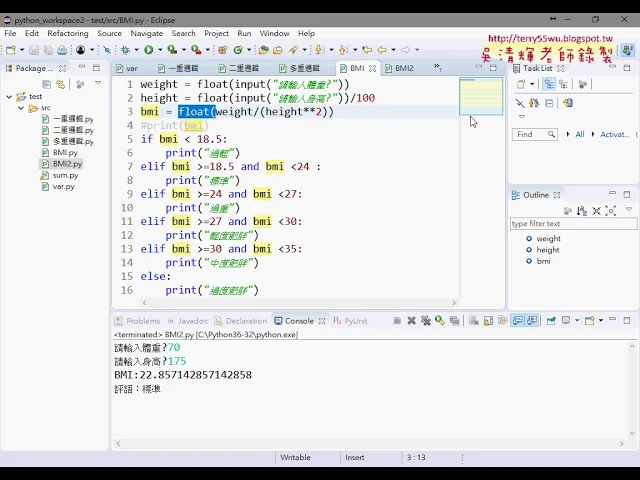Click the console vertical scrollbar
This screenshot has width=640, height=480.
point(632,390)
